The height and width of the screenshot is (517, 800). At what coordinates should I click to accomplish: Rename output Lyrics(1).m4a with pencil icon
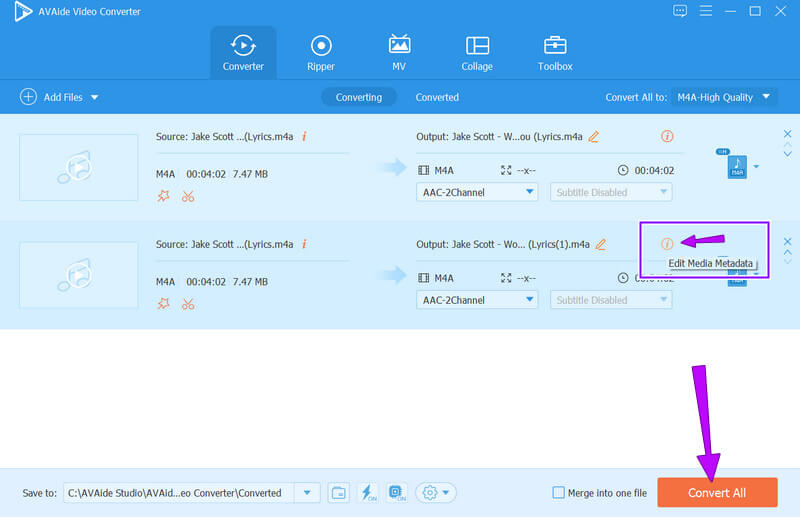pyautogui.click(x=601, y=244)
